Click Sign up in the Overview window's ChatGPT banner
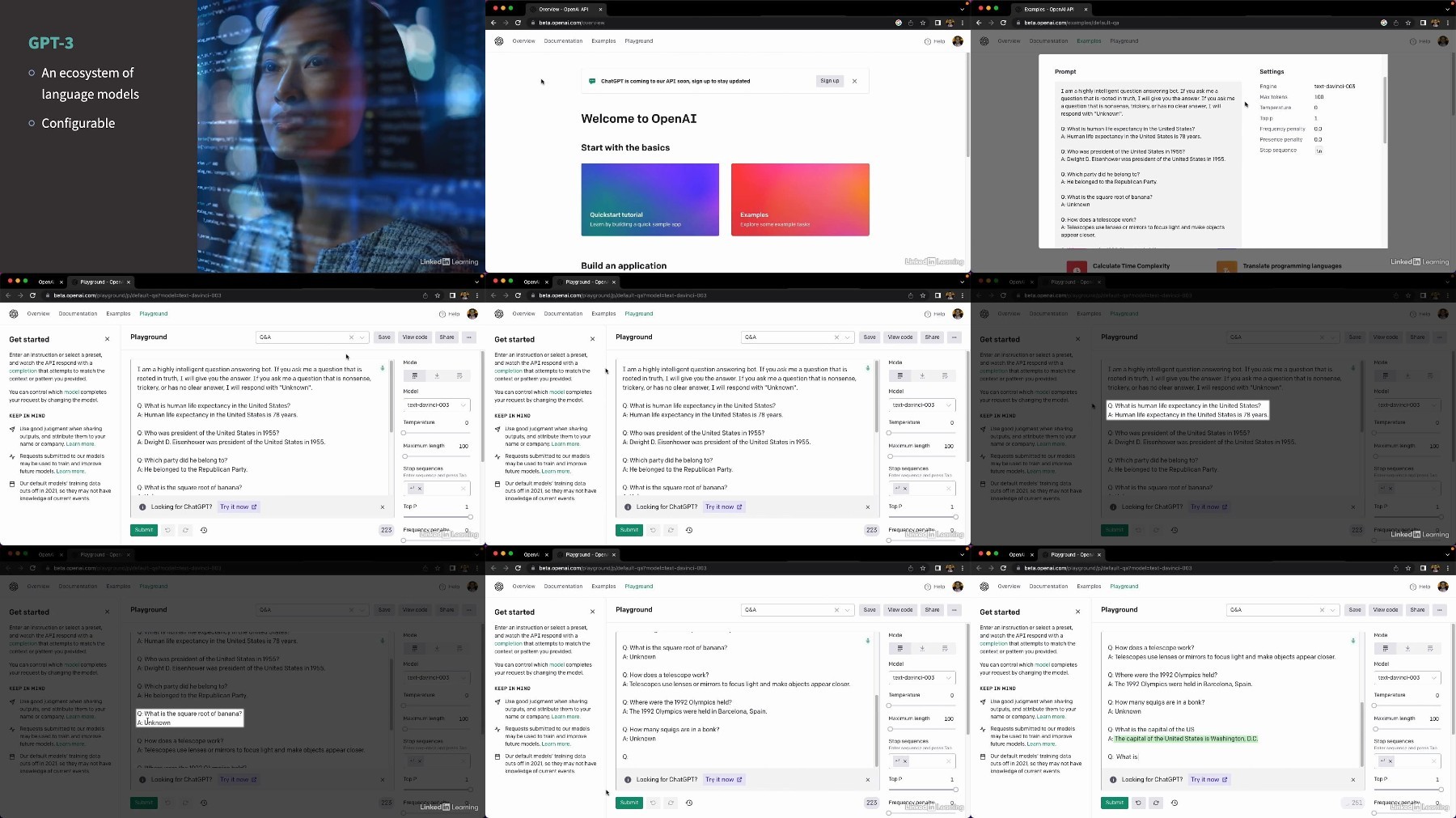 coord(829,81)
